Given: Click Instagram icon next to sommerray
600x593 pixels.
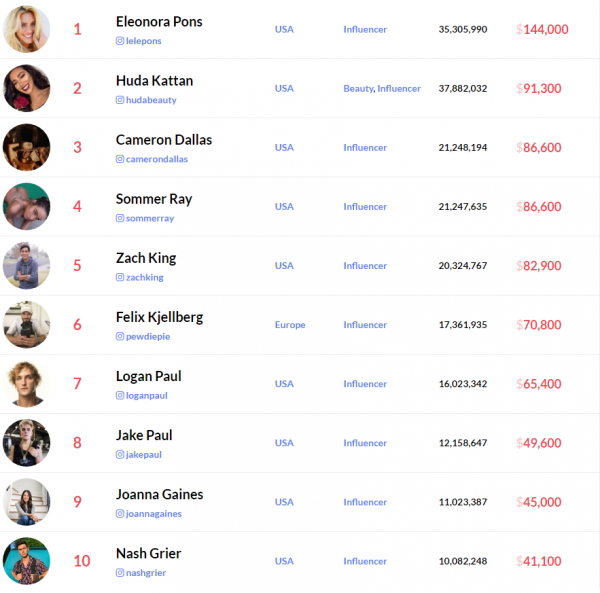Looking at the screenshot, I should point(120,218).
